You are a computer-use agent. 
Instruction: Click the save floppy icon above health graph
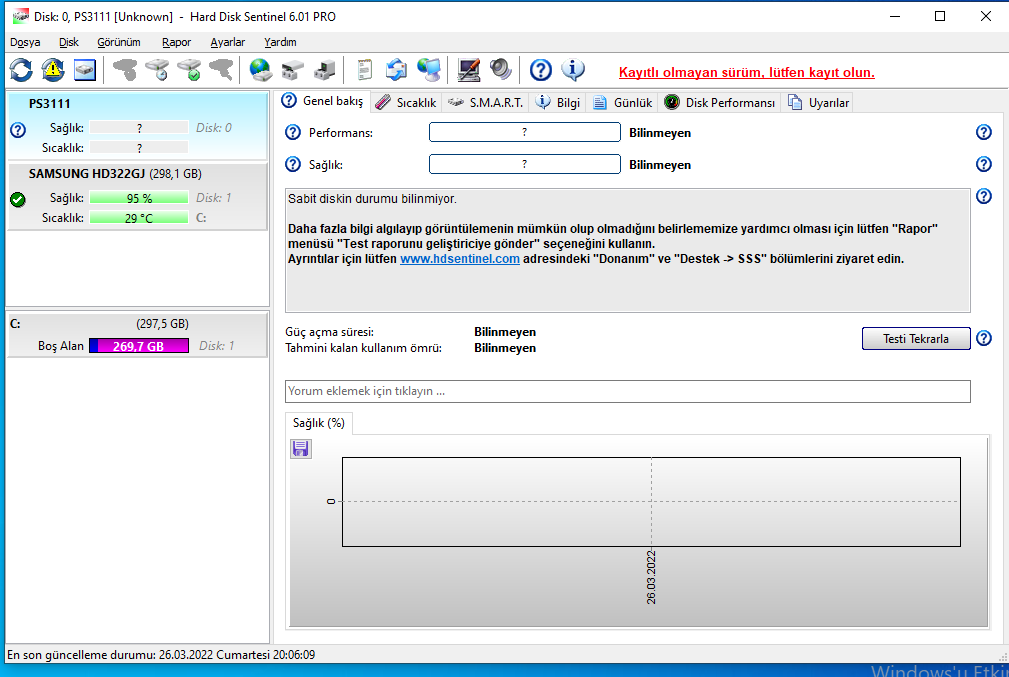point(301,449)
